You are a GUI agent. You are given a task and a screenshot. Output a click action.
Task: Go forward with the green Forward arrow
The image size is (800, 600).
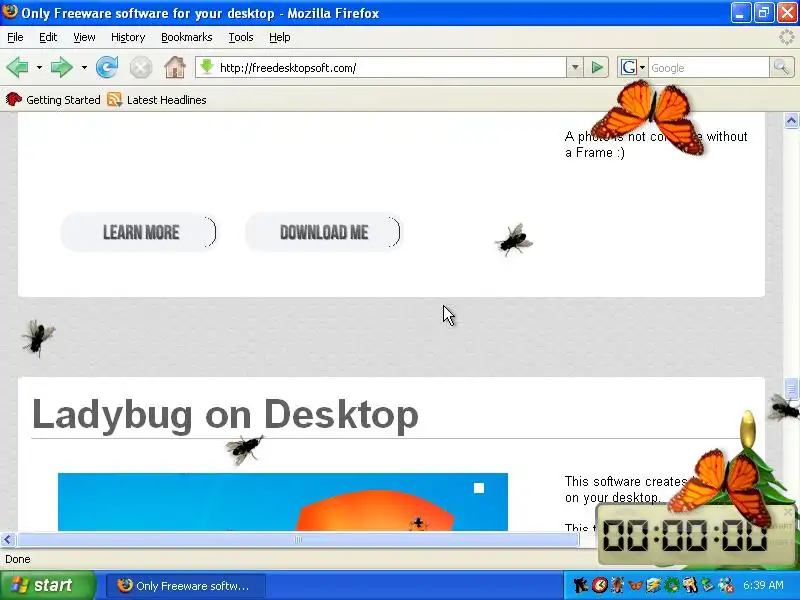pyautogui.click(x=62, y=67)
